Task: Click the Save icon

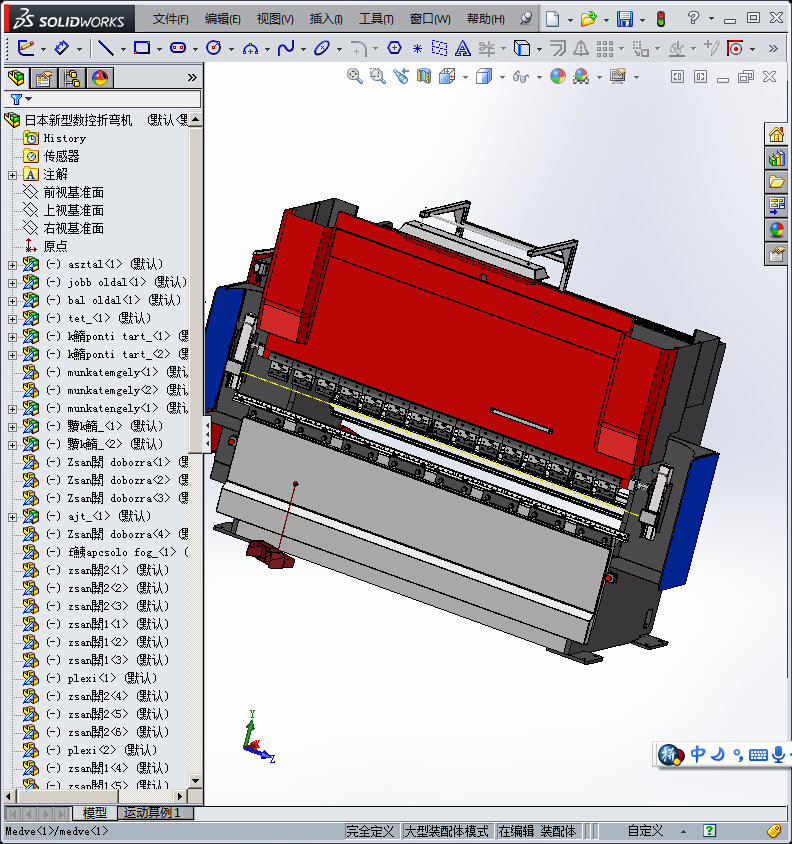Action: (625, 19)
